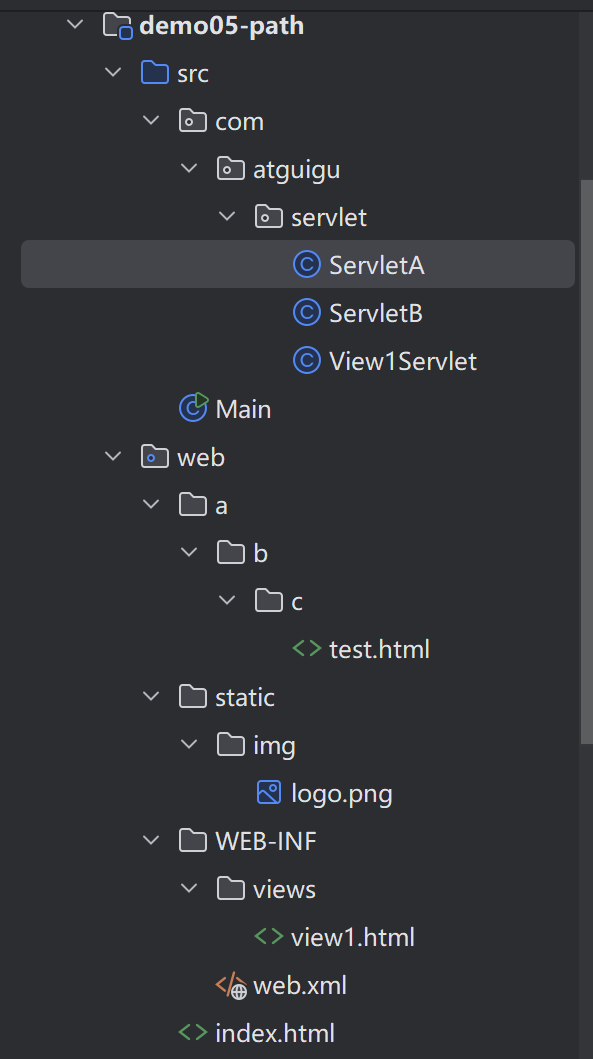Collapse the demo05-path module chevron
This screenshot has width=593, height=1059.
tap(75, 25)
